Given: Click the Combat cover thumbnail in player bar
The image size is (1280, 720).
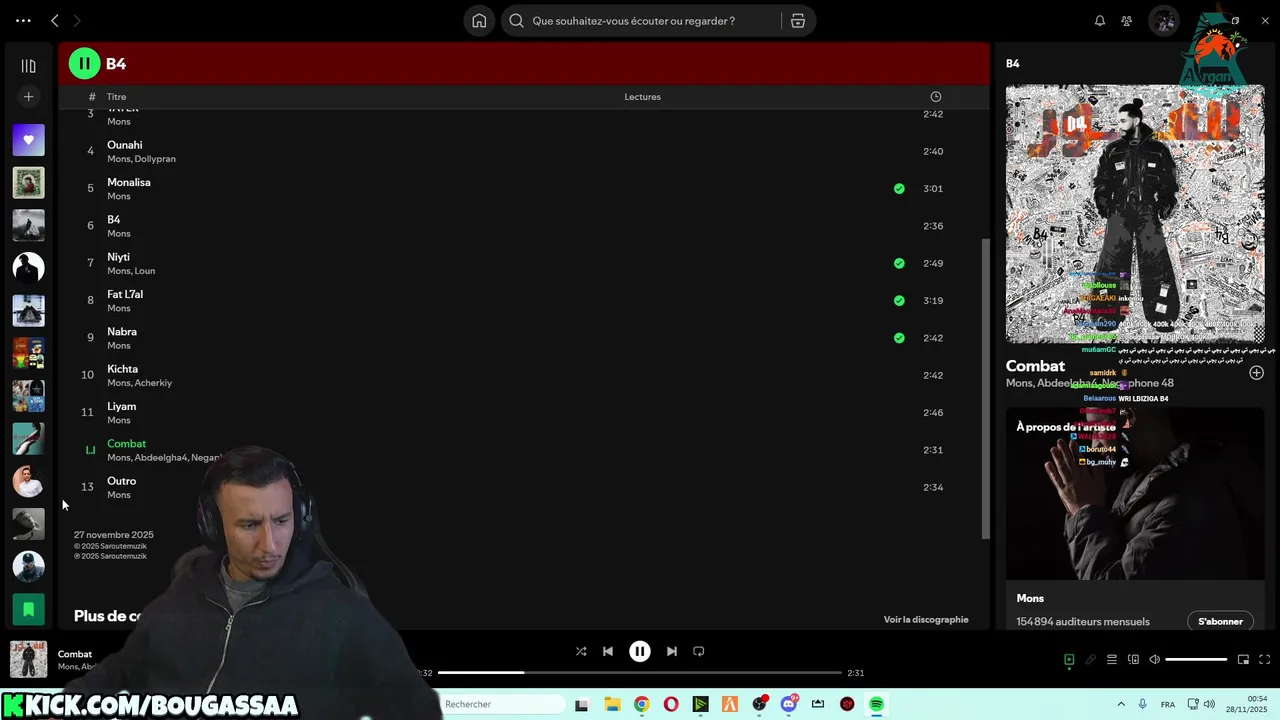Looking at the screenshot, I should click(28, 660).
